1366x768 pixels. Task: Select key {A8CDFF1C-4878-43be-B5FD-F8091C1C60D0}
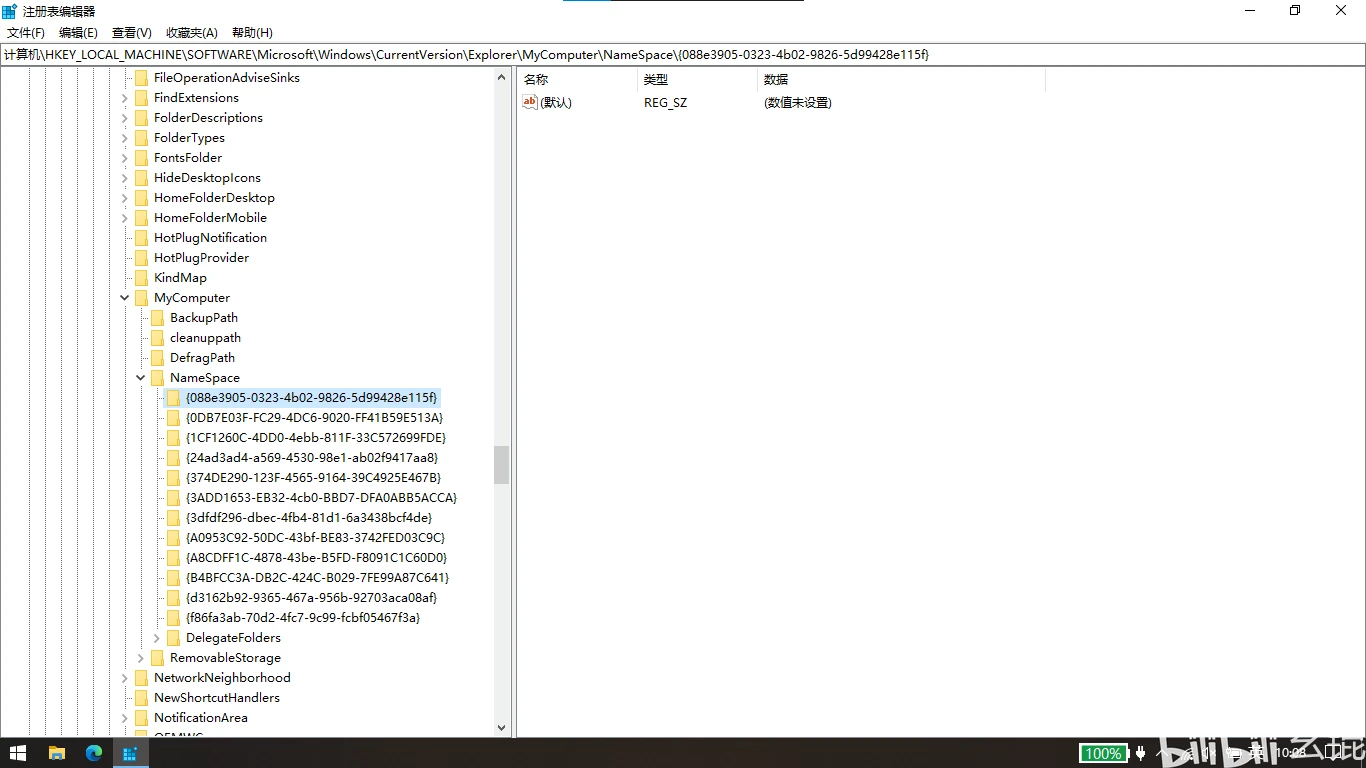[316, 558]
